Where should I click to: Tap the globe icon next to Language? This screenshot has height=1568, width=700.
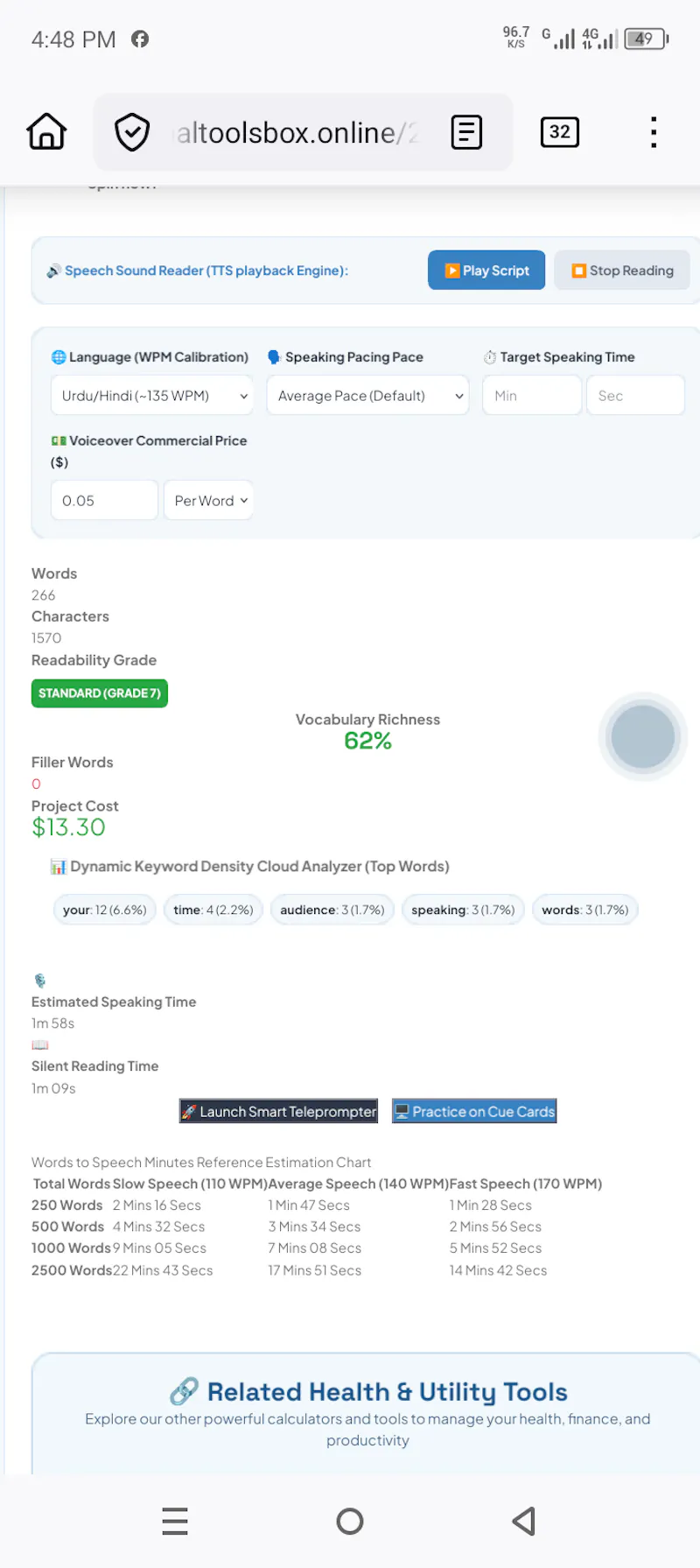click(59, 356)
